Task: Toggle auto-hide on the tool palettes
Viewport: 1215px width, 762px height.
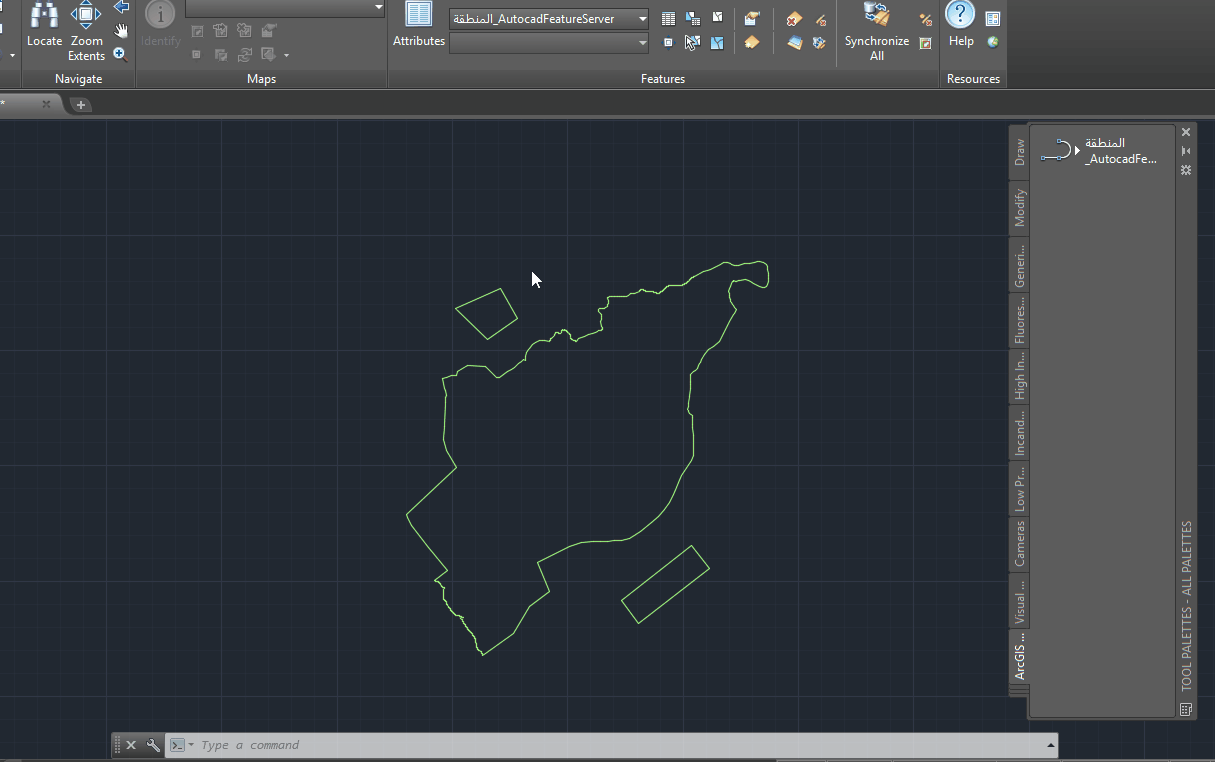Action: [1186, 151]
